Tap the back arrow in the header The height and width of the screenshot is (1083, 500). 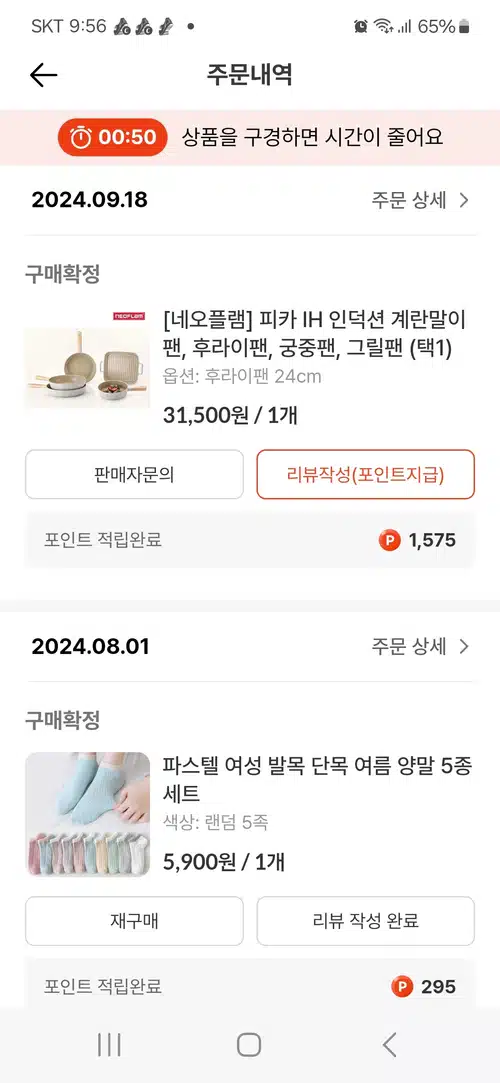(x=43, y=75)
